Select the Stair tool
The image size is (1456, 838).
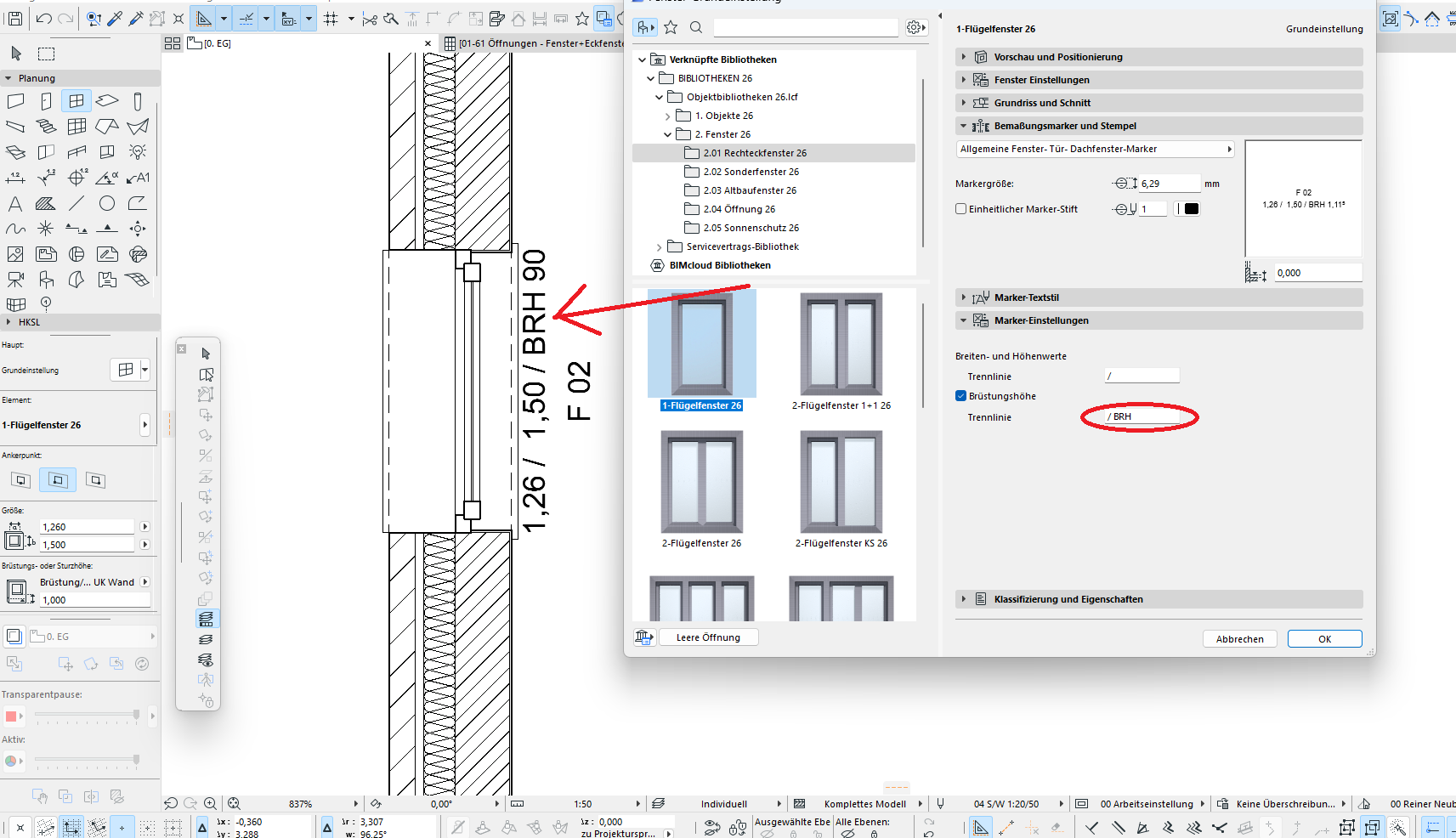click(x=46, y=127)
